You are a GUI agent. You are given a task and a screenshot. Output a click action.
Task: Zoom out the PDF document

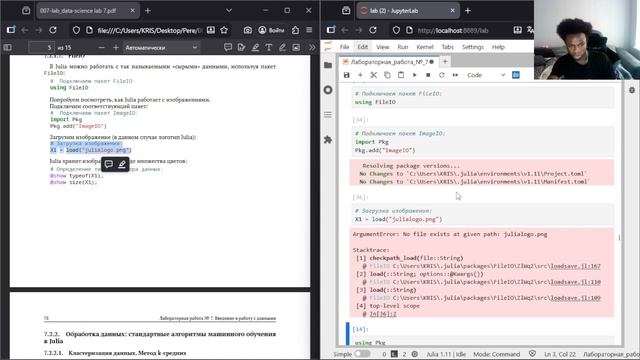coord(102,48)
